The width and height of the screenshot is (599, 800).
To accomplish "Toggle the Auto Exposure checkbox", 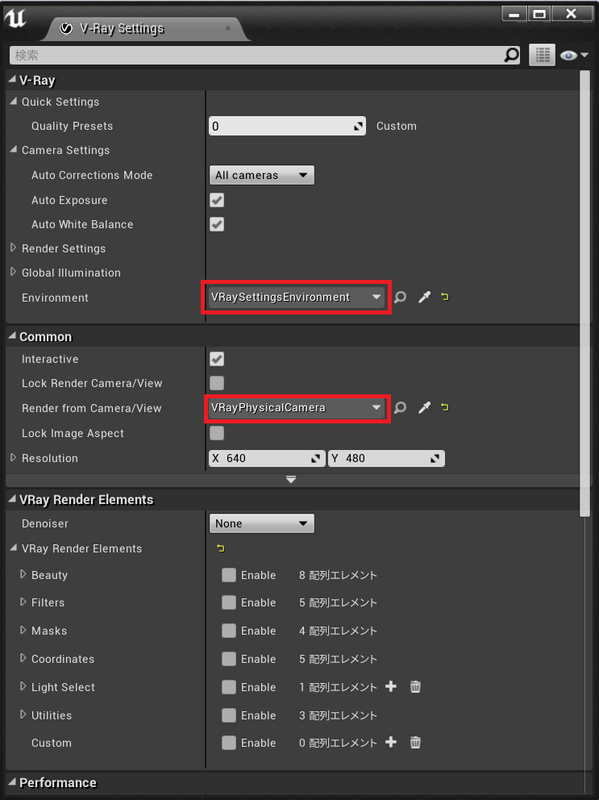I will tap(217, 200).
